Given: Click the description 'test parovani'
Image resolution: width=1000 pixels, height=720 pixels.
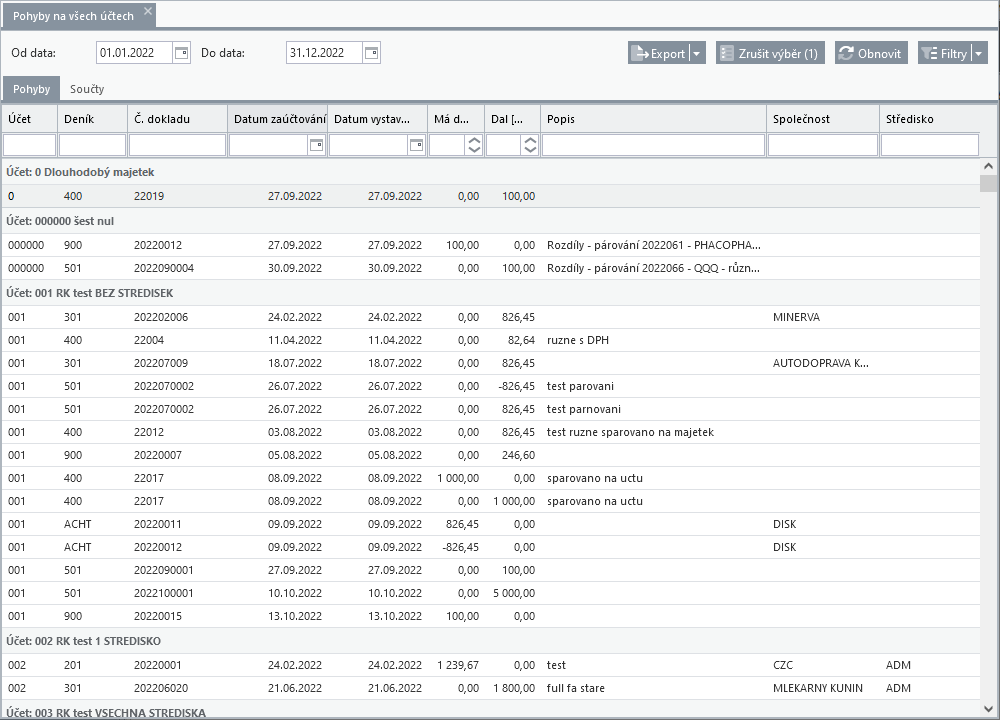Looking at the screenshot, I should [580, 386].
